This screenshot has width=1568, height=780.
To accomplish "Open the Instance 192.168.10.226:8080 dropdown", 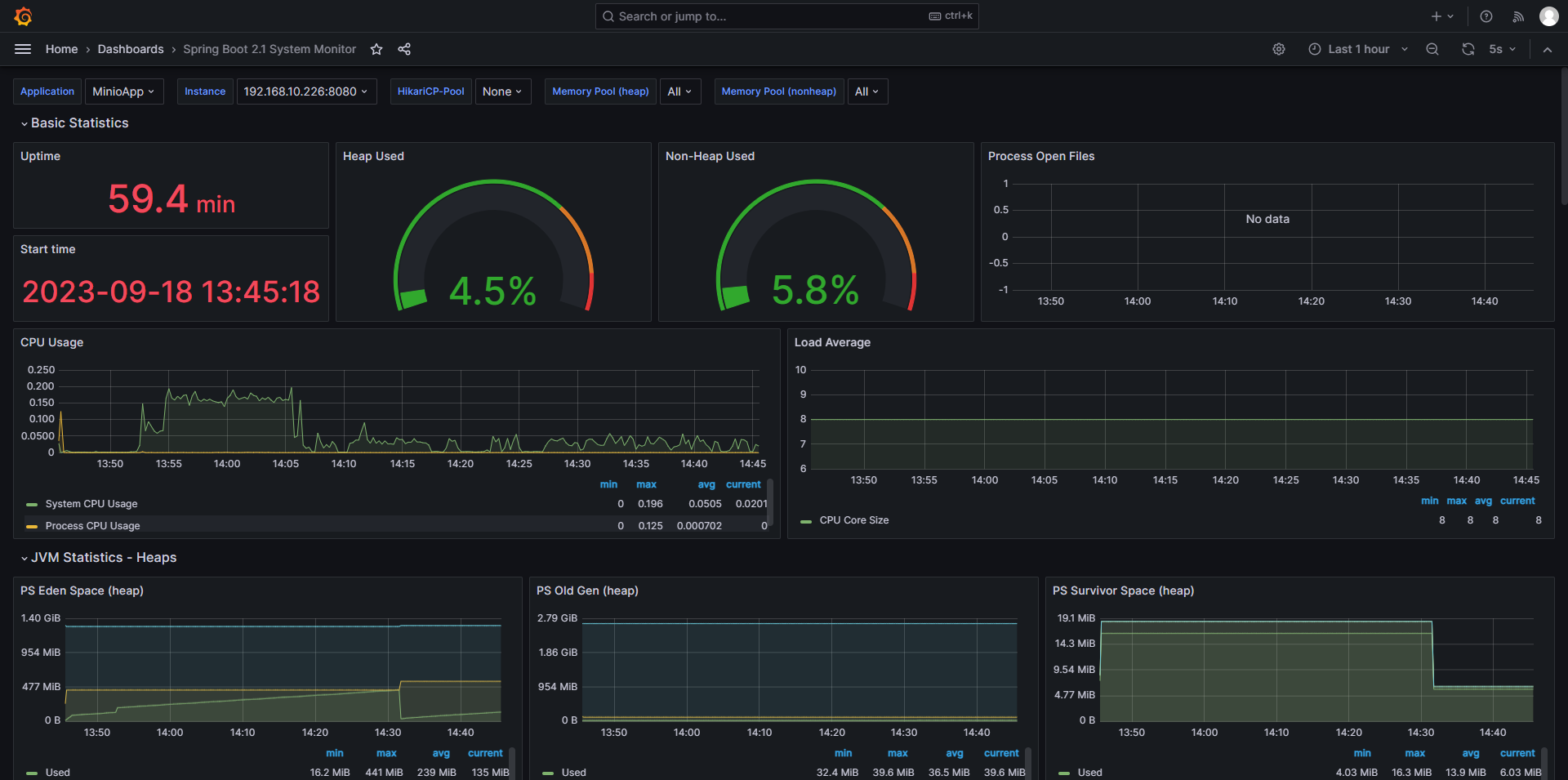I will pos(306,91).
